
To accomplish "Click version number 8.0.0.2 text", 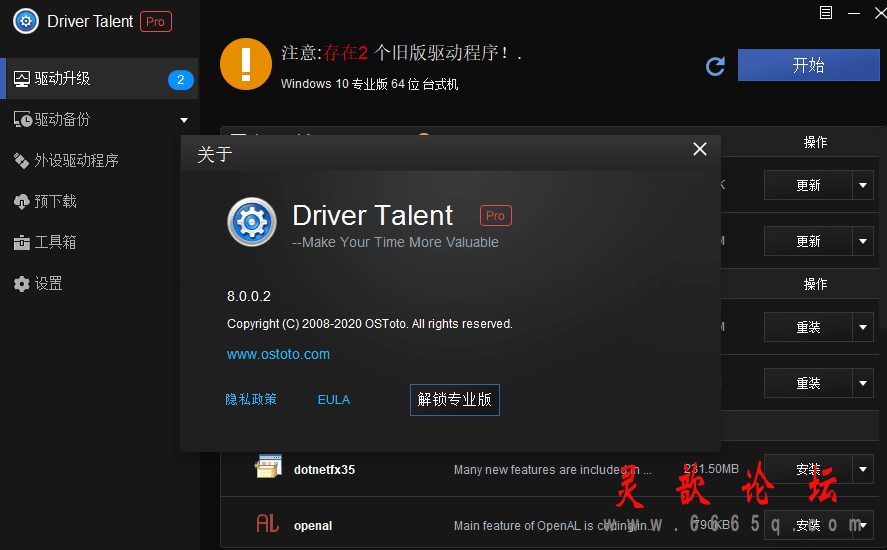I will pos(249,296).
